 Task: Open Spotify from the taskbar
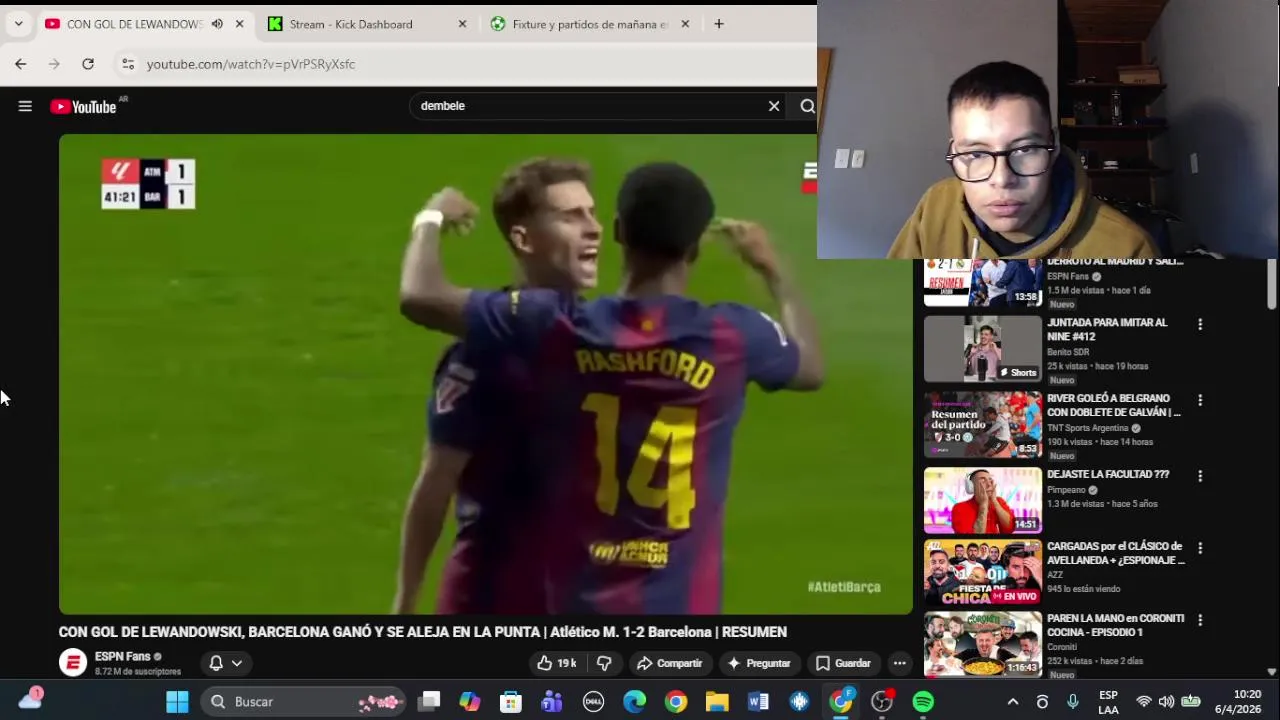pos(923,702)
